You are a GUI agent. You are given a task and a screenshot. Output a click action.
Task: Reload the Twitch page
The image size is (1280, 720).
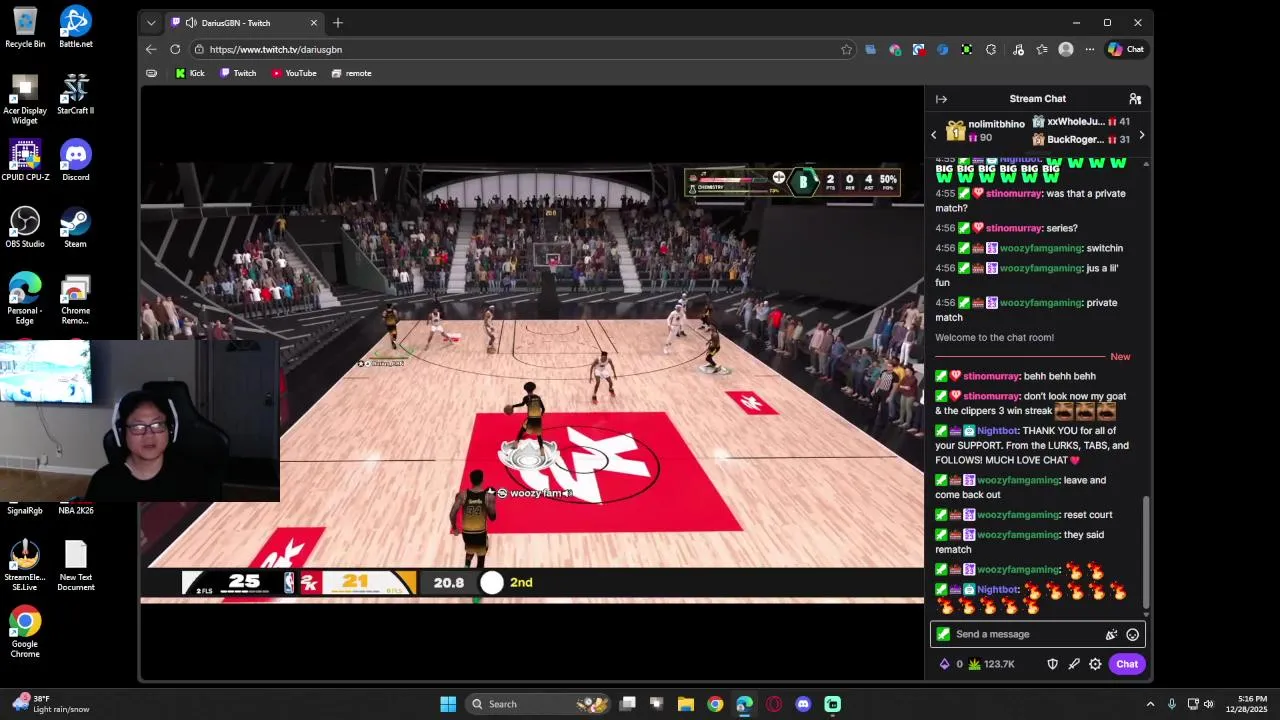[x=175, y=49]
